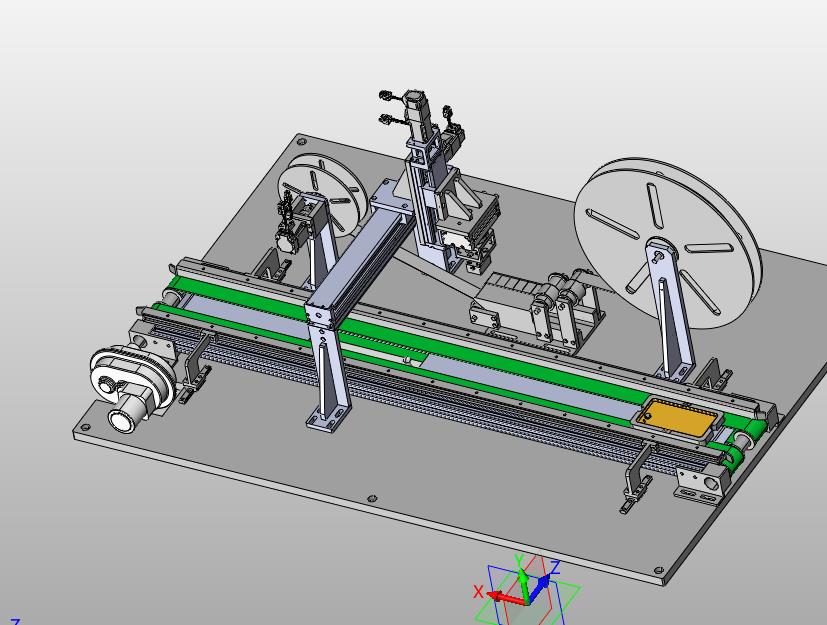827x625 pixels.
Task: Click the green Y axis arrow on the triad
Action: (x=523, y=584)
